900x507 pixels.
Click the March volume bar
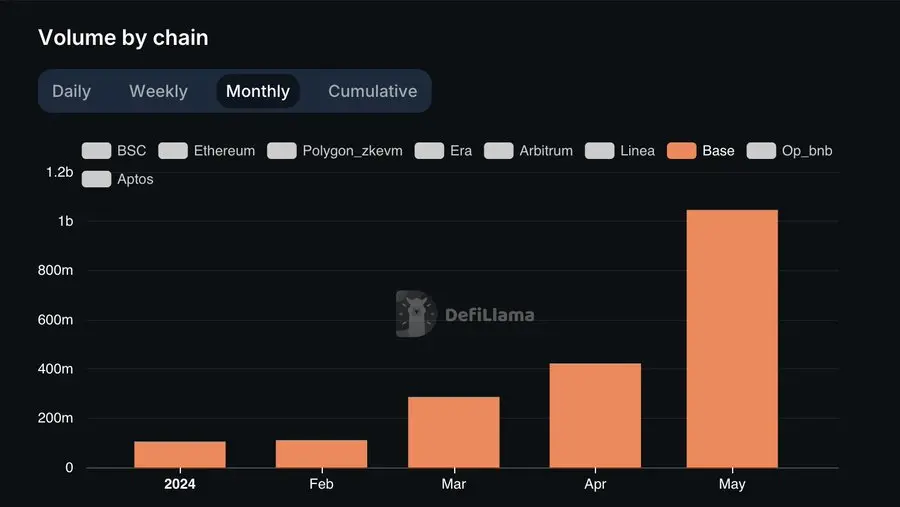[x=454, y=433]
